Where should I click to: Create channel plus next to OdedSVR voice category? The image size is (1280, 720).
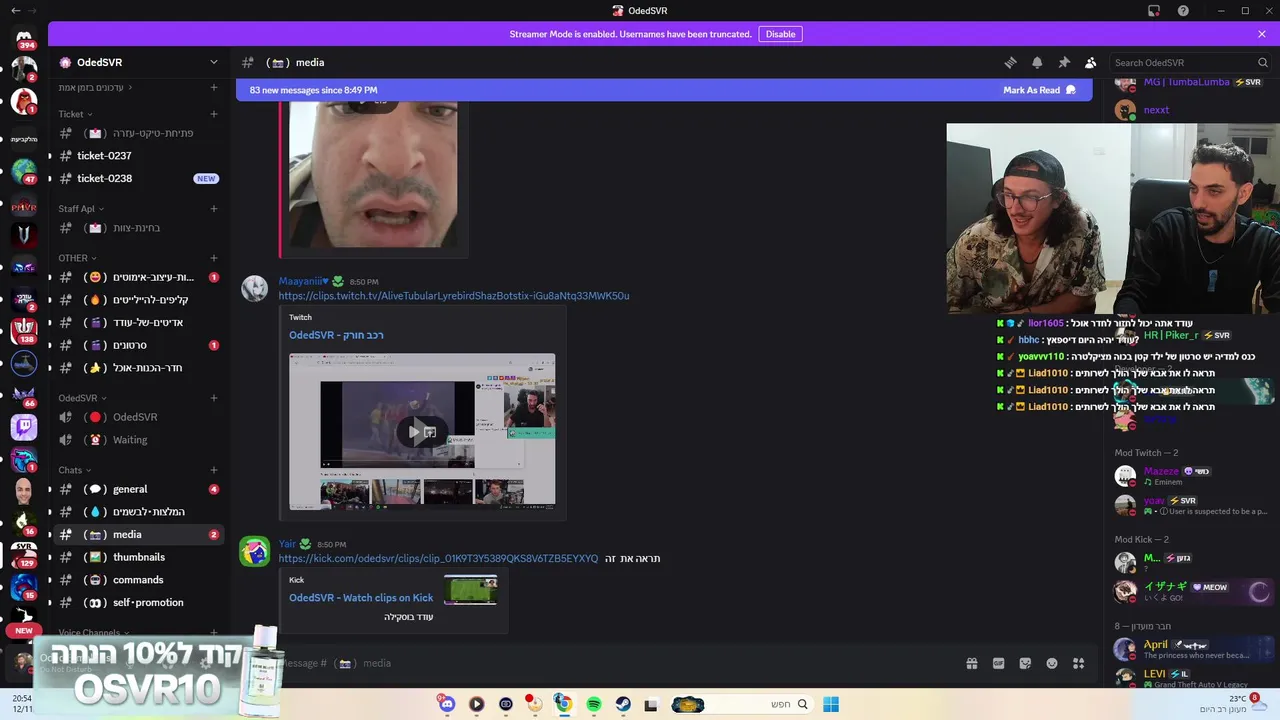pyautogui.click(x=213, y=398)
